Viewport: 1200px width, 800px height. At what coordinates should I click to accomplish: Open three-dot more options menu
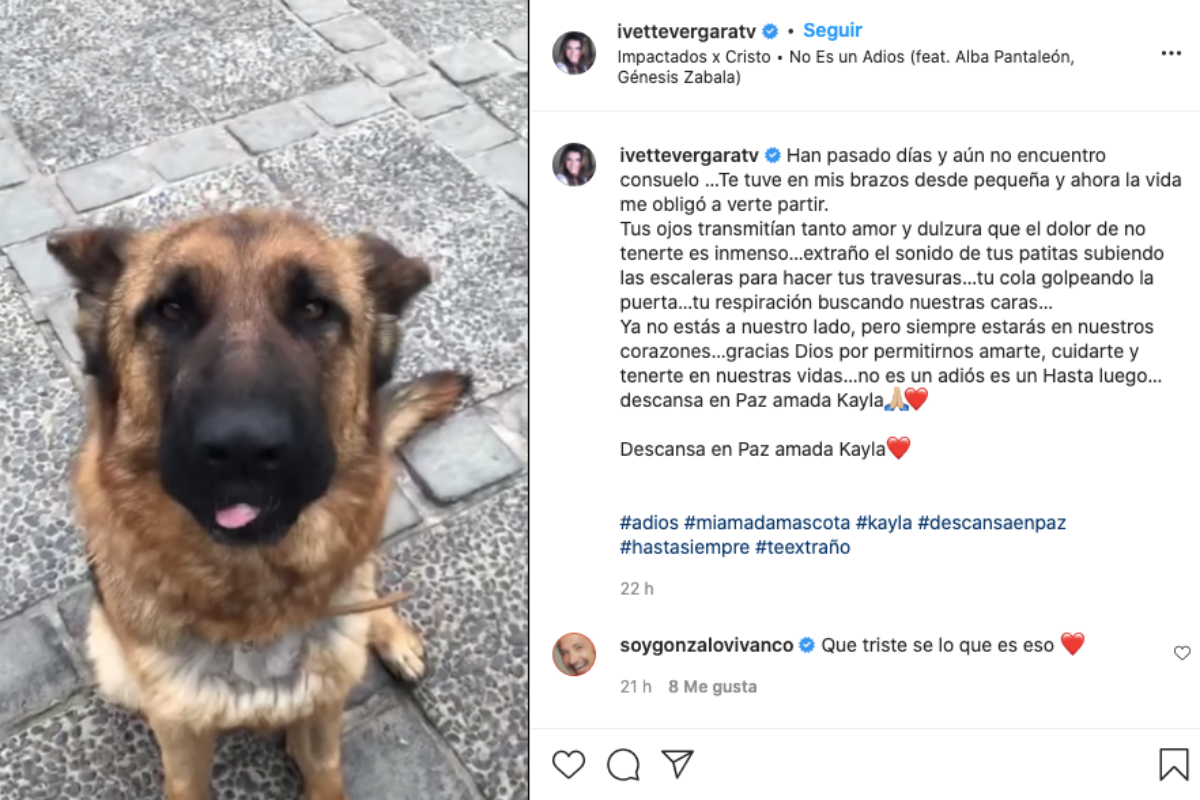point(1171,53)
